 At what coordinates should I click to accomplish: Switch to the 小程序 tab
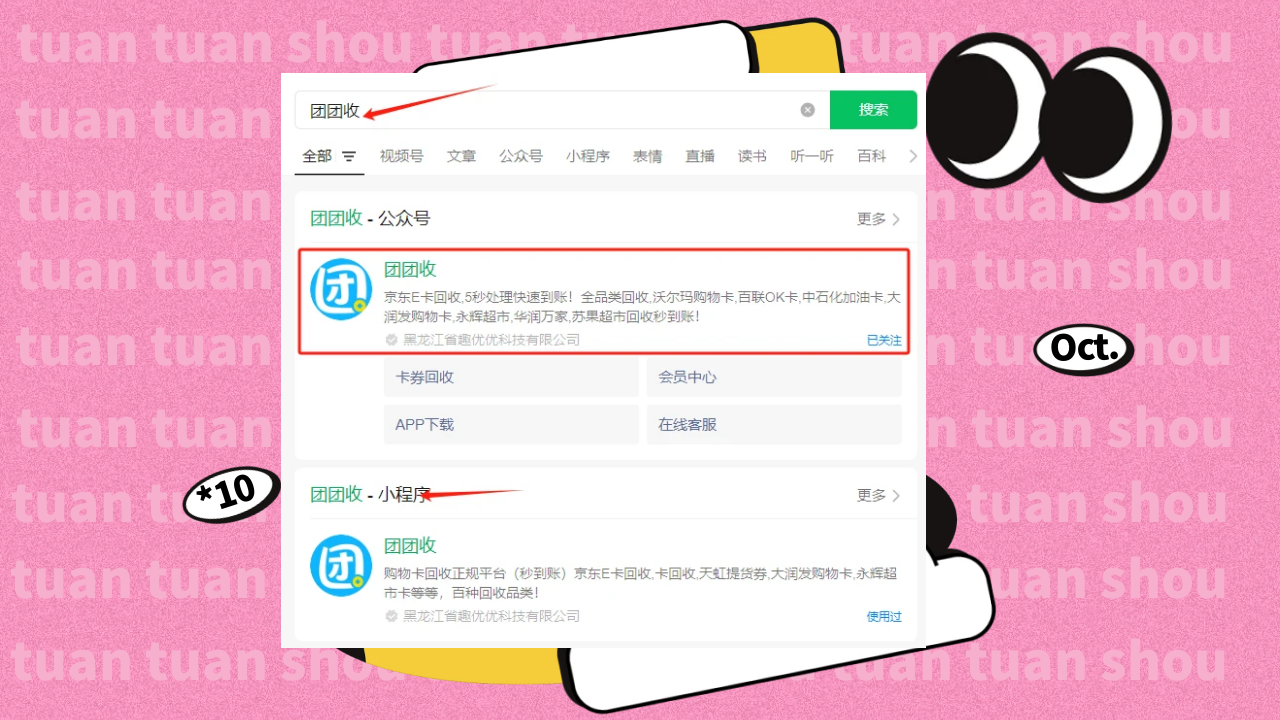coord(588,156)
